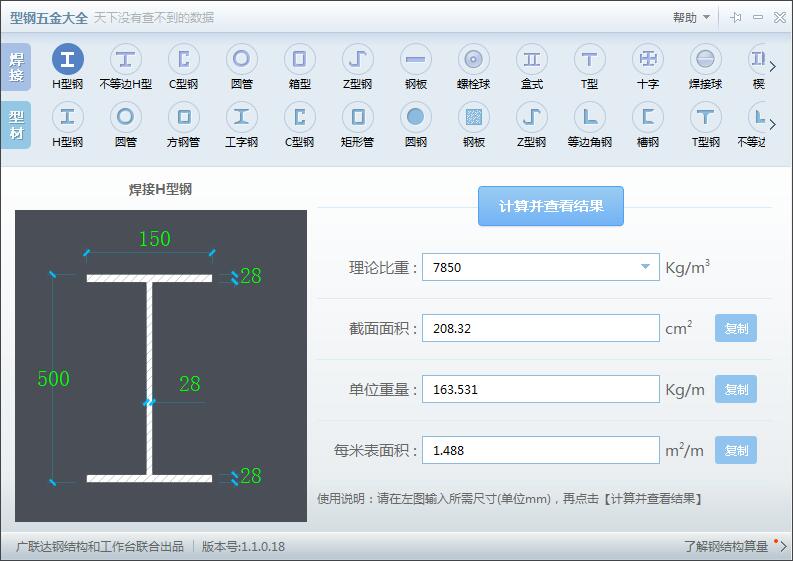The height and width of the screenshot is (561, 793).
Task: Select the 楔 welded icon at row end
Action: click(757, 60)
